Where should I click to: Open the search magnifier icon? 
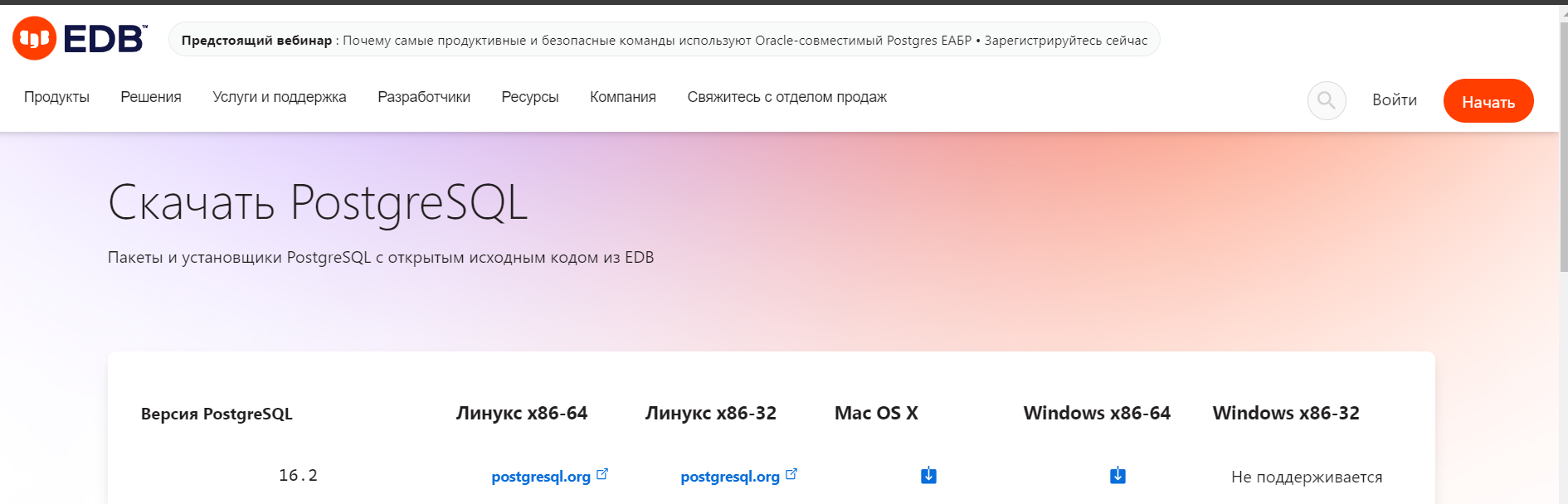1327,100
